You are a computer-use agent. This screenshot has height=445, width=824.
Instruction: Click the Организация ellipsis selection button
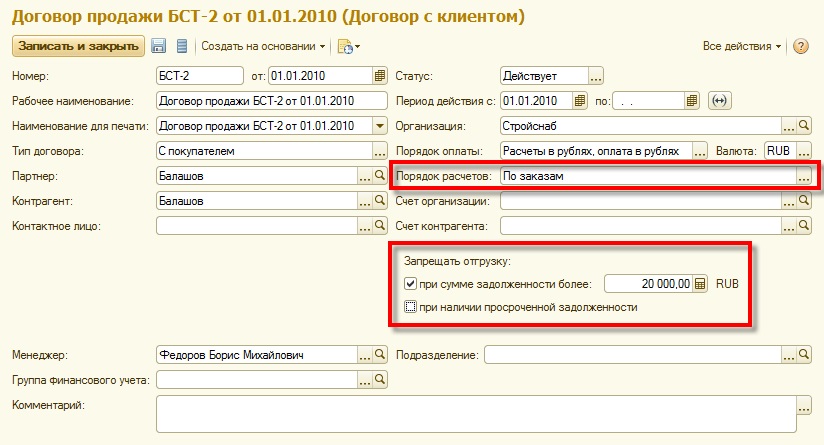click(788, 126)
